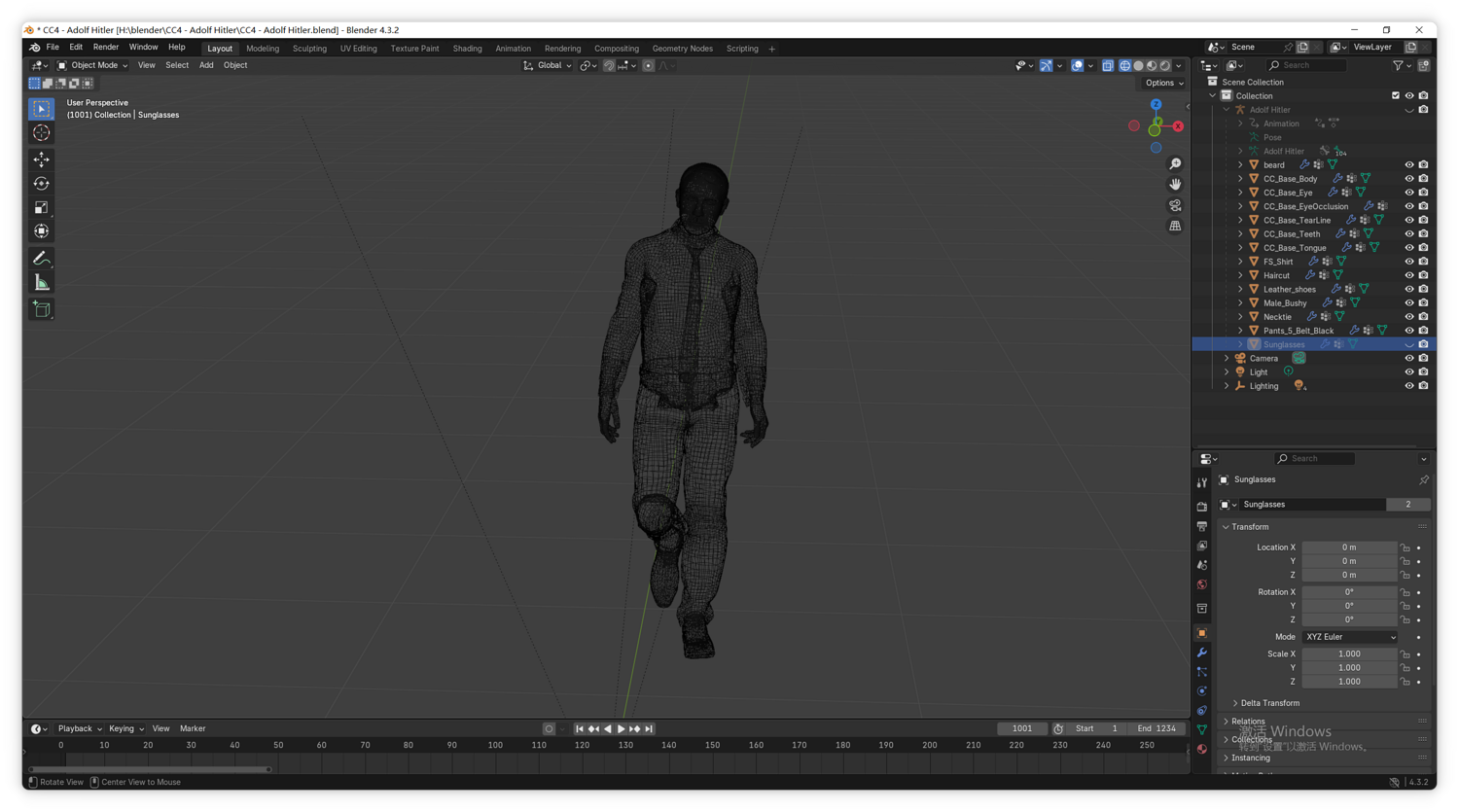Toggle visibility of the Necktie object

coord(1409,317)
